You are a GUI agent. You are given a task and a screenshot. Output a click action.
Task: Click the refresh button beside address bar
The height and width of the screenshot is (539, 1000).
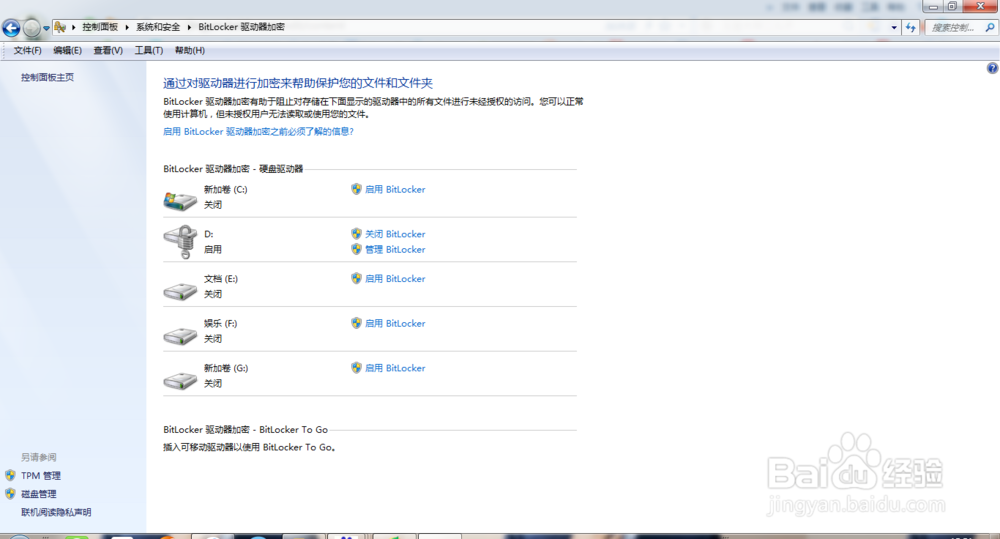[910, 27]
